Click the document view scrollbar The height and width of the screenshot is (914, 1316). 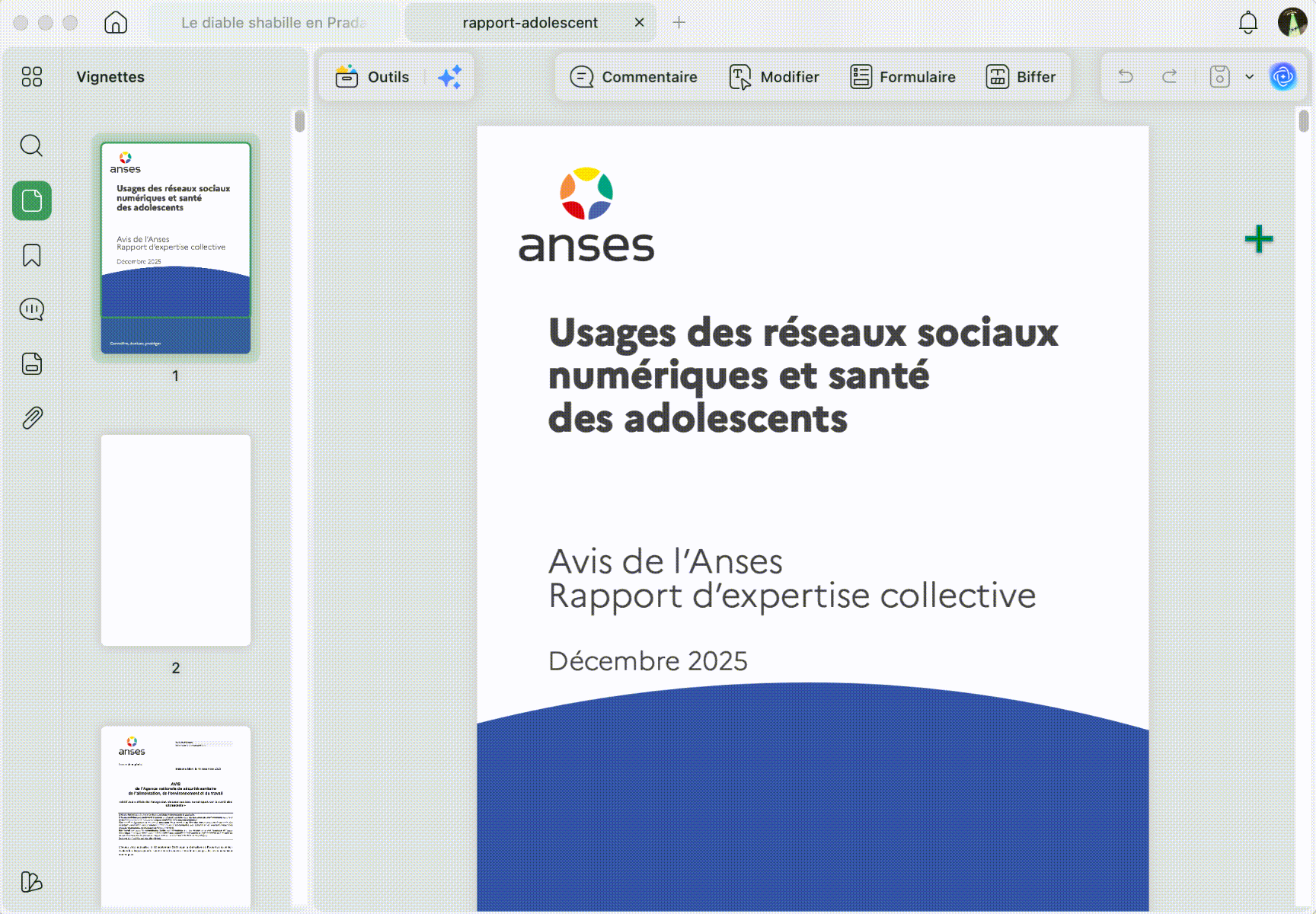pyautogui.click(x=1304, y=121)
